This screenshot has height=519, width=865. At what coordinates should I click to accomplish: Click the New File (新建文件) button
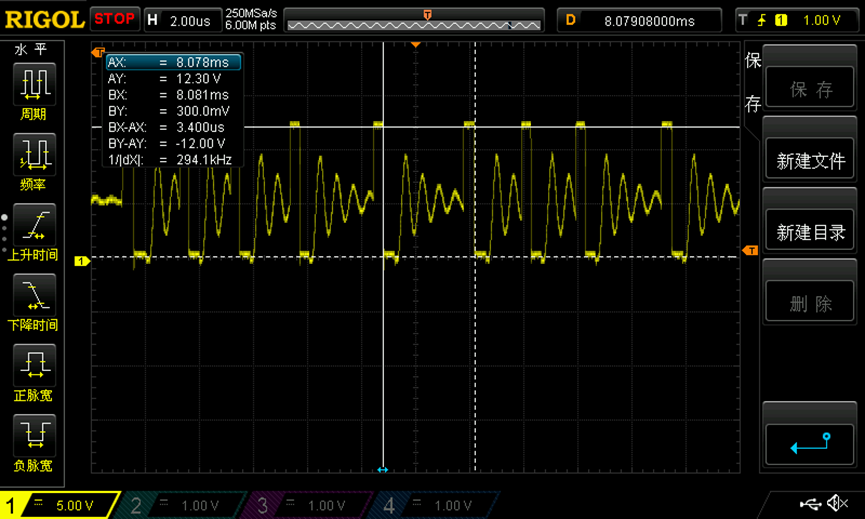(x=809, y=158)
